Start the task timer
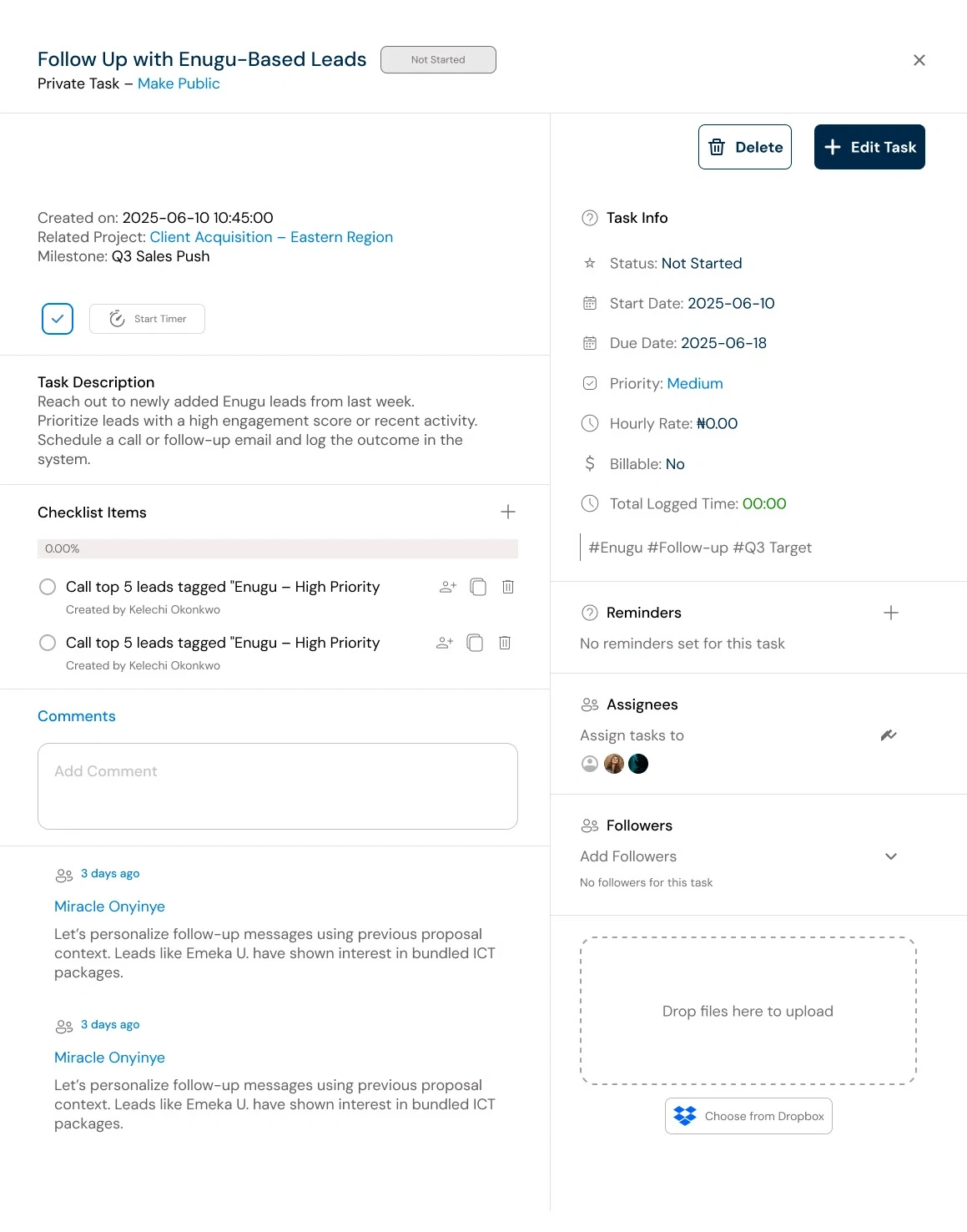This screenshot has height=1232, width=967. 148,319
